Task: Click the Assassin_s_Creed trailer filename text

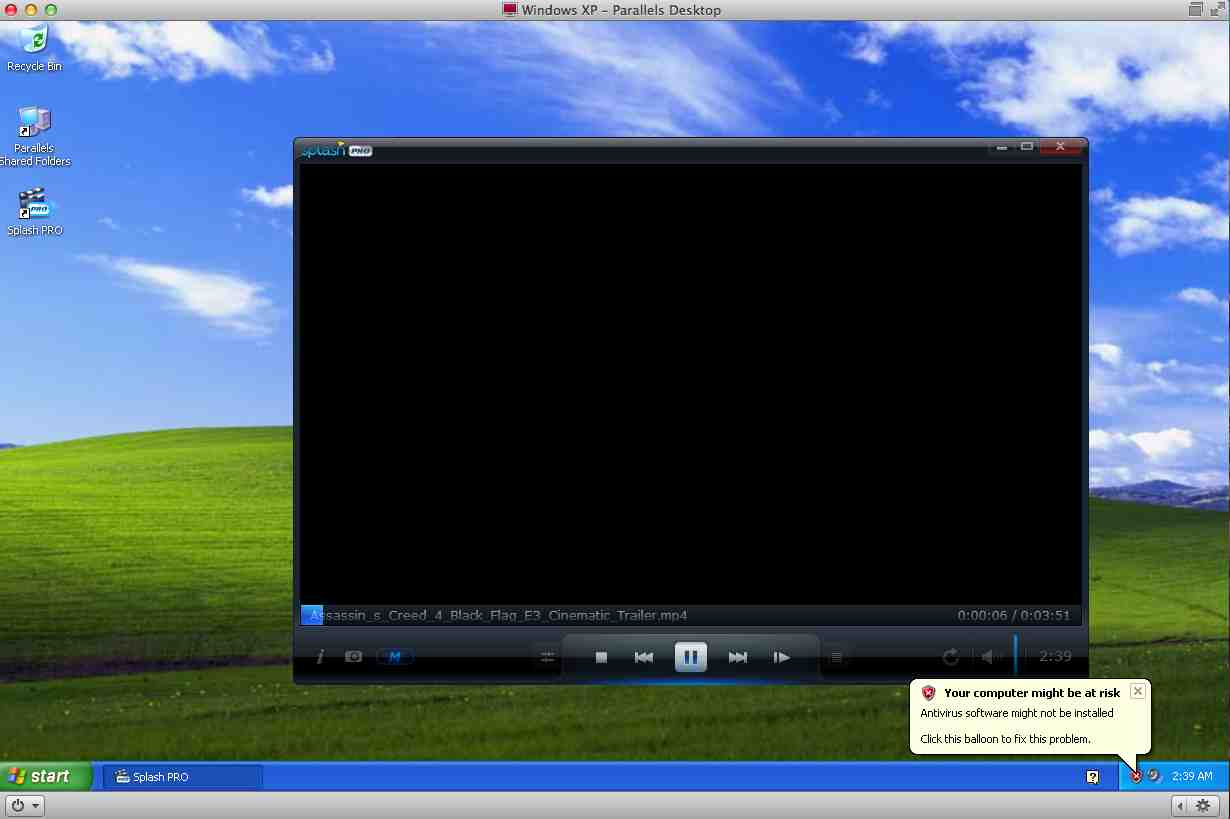Action: click(499, 615)
